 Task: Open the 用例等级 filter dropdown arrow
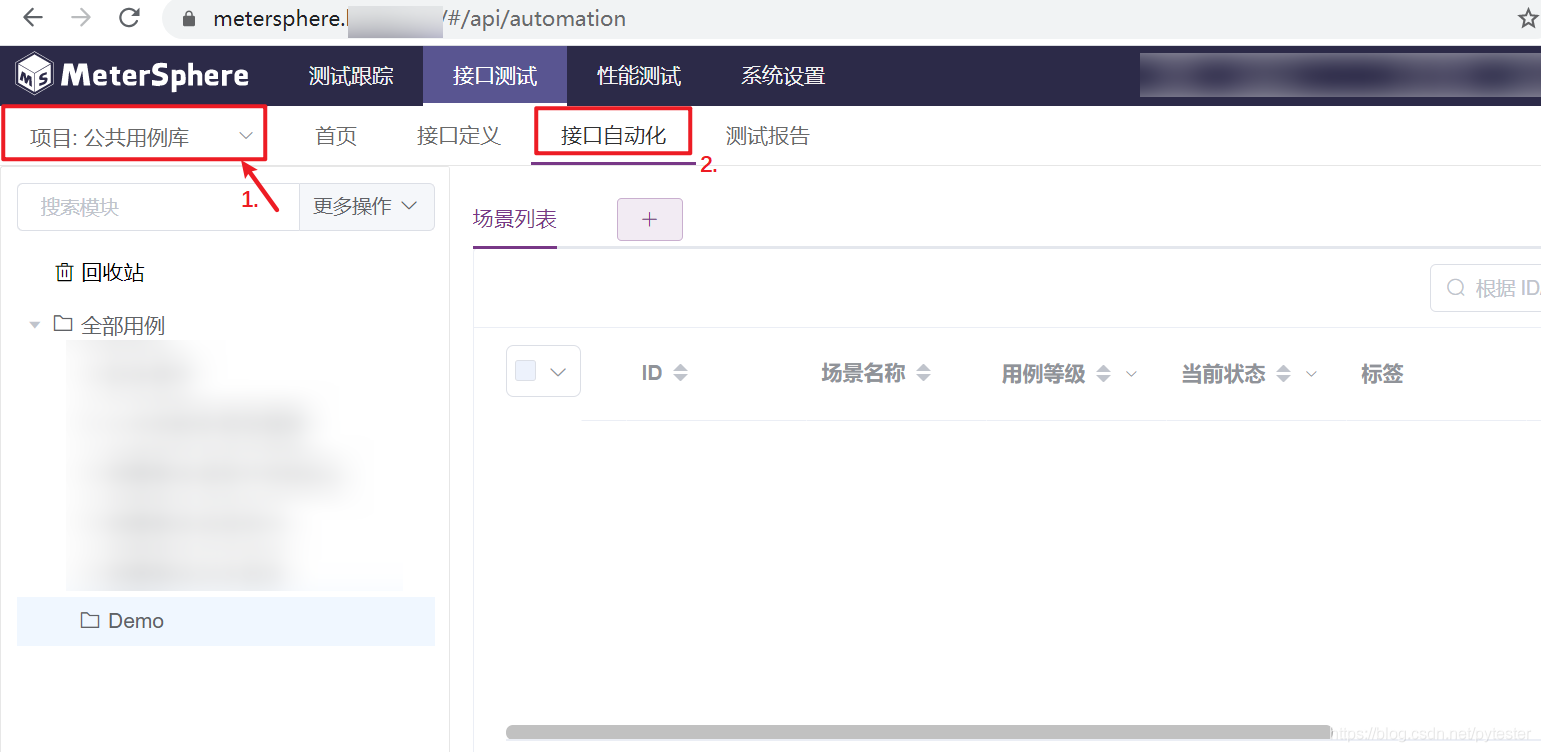pos(1131,374)
